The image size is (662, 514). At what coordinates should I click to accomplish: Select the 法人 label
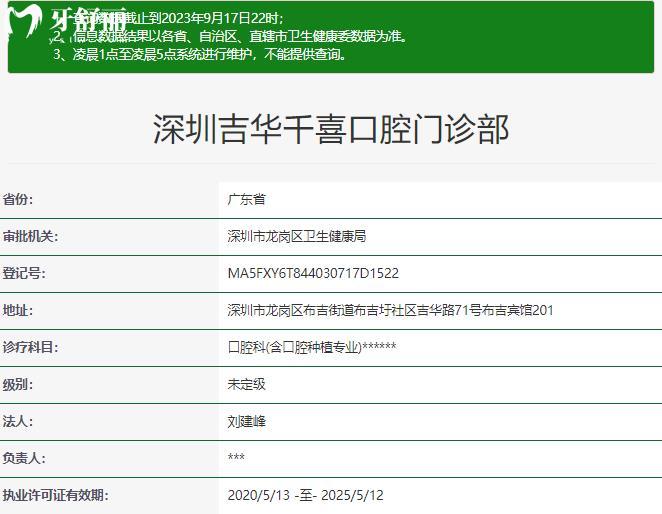pos(18,421)
